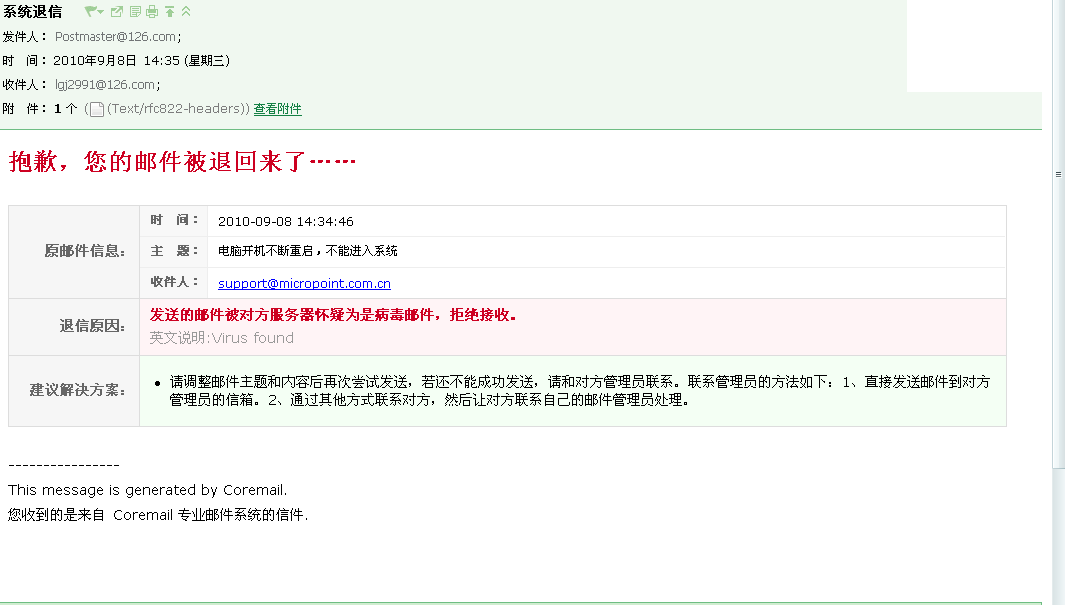
Task: Click the 系统退信 subject title
Action: click(x=32, y=12)
